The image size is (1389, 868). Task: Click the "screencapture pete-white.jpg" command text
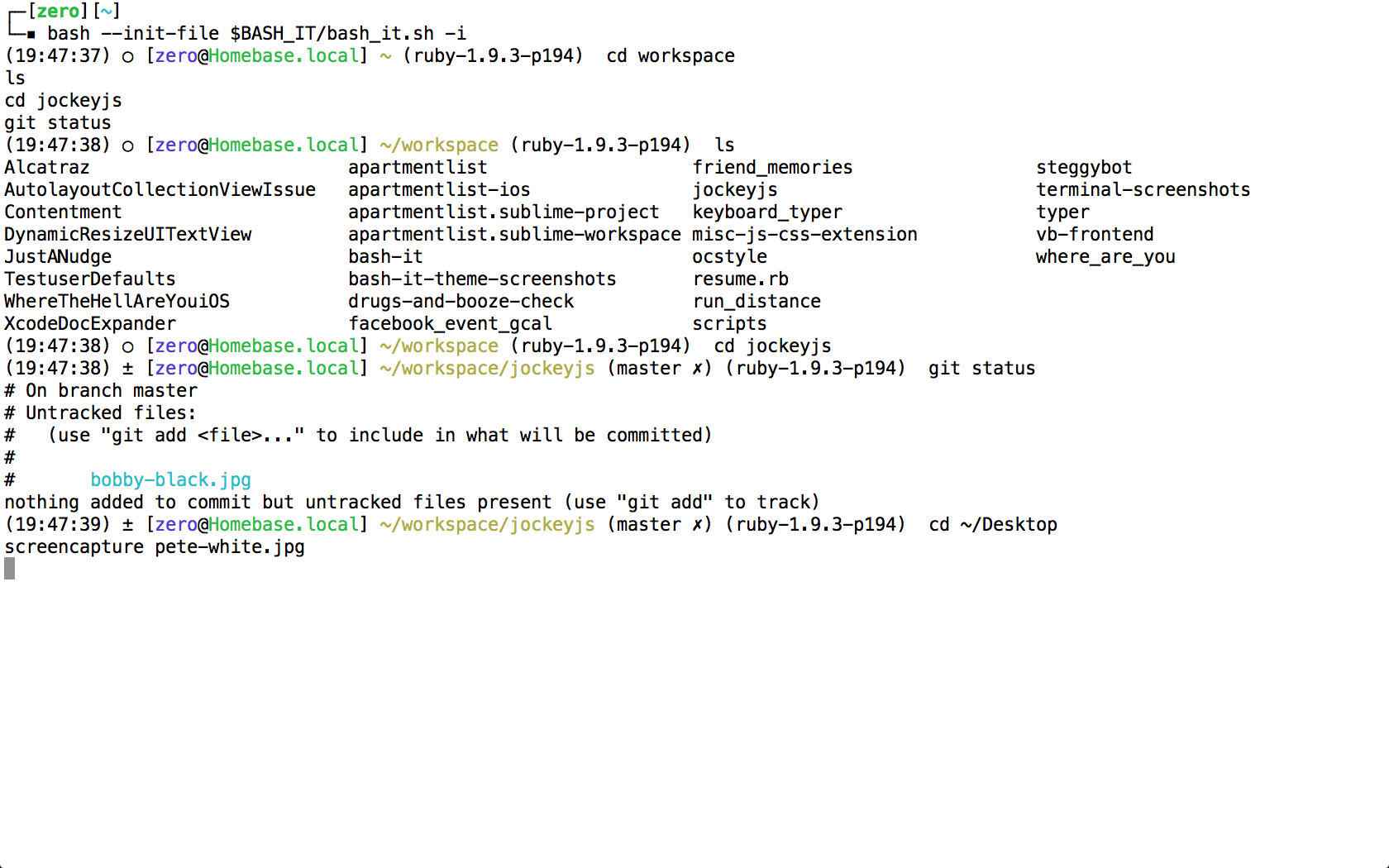(x=155, y=547)
